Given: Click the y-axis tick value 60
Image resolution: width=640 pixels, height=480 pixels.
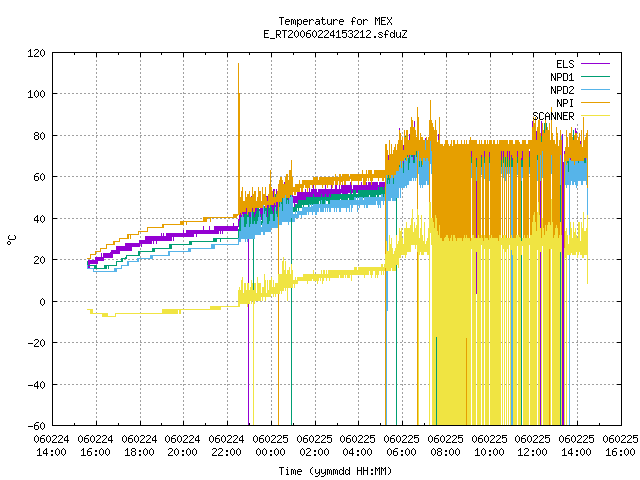Looking at the screenshot, I should tap(39, 177).
